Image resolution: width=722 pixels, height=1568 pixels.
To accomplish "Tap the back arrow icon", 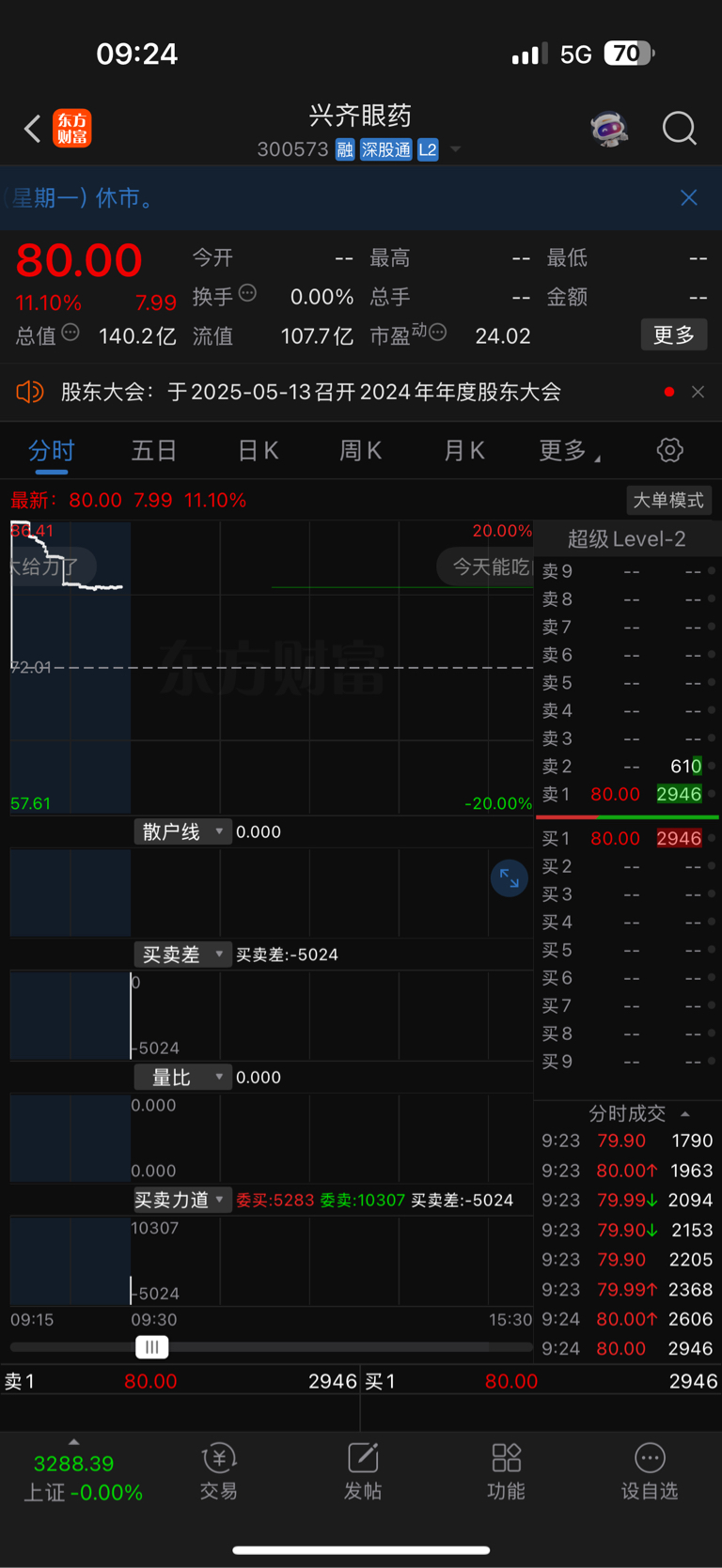I will point(32,129).
